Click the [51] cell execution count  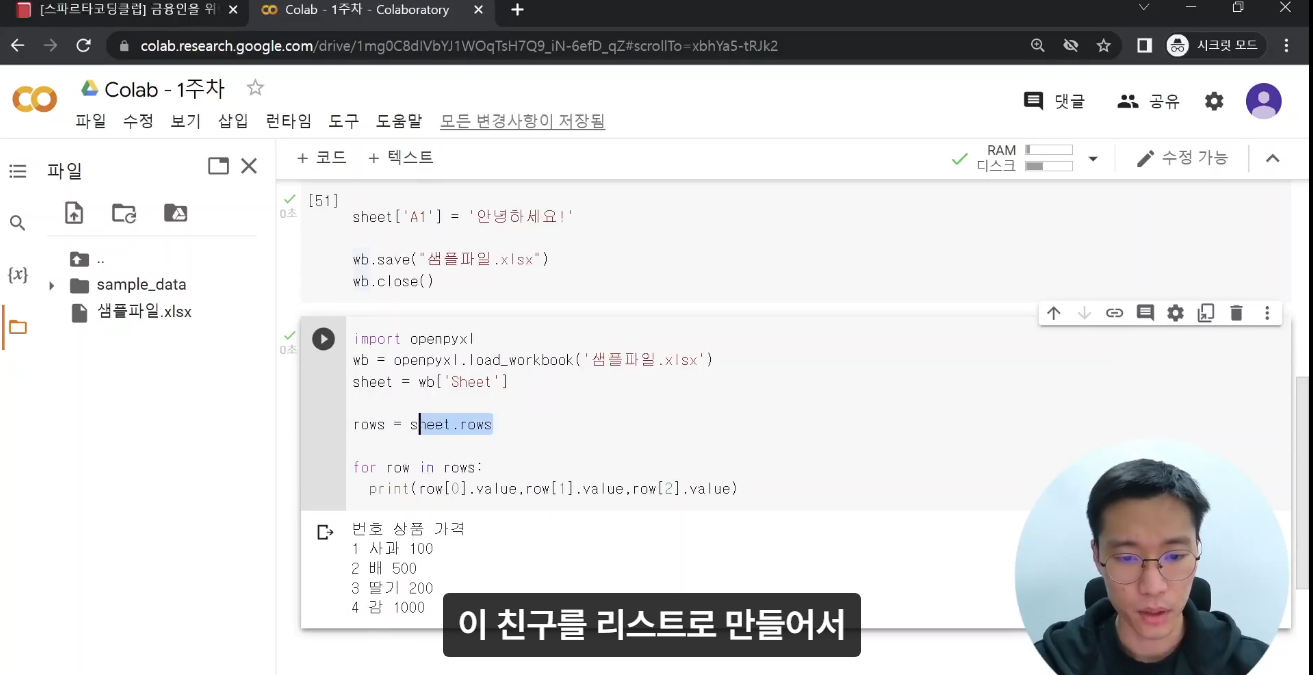(323, 201)
